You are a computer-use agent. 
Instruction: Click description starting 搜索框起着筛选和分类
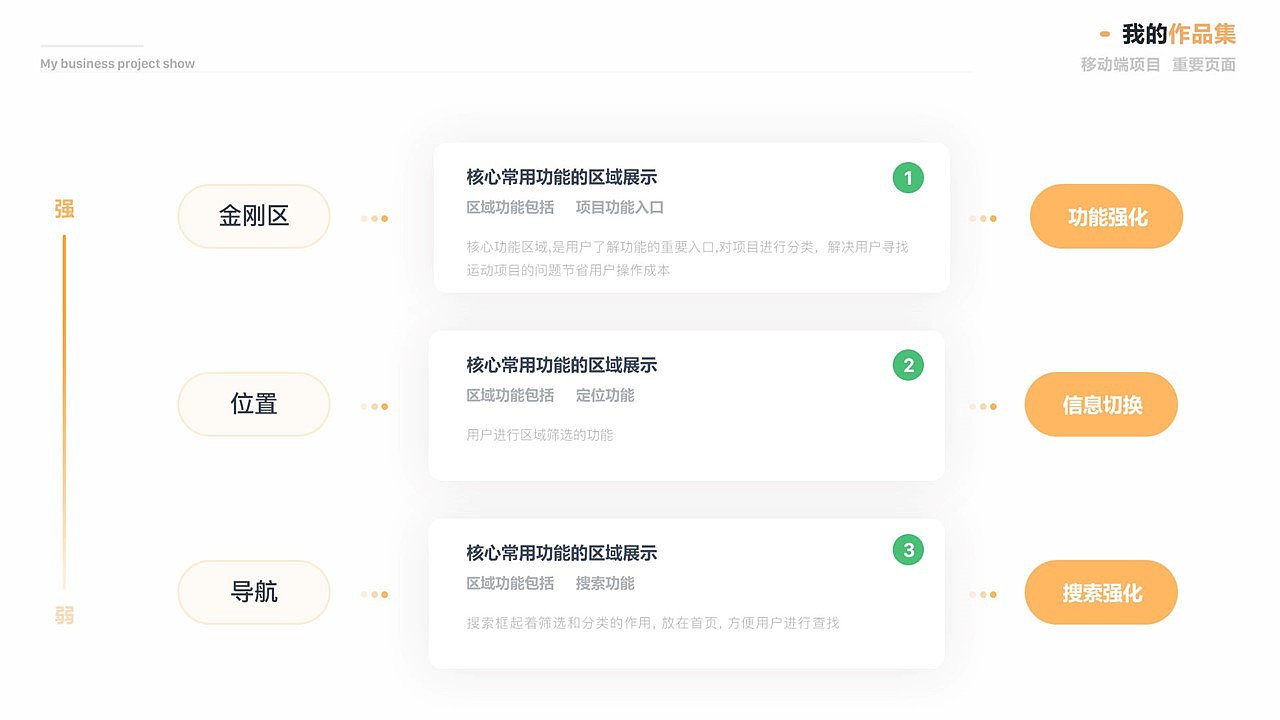point(653,623)
